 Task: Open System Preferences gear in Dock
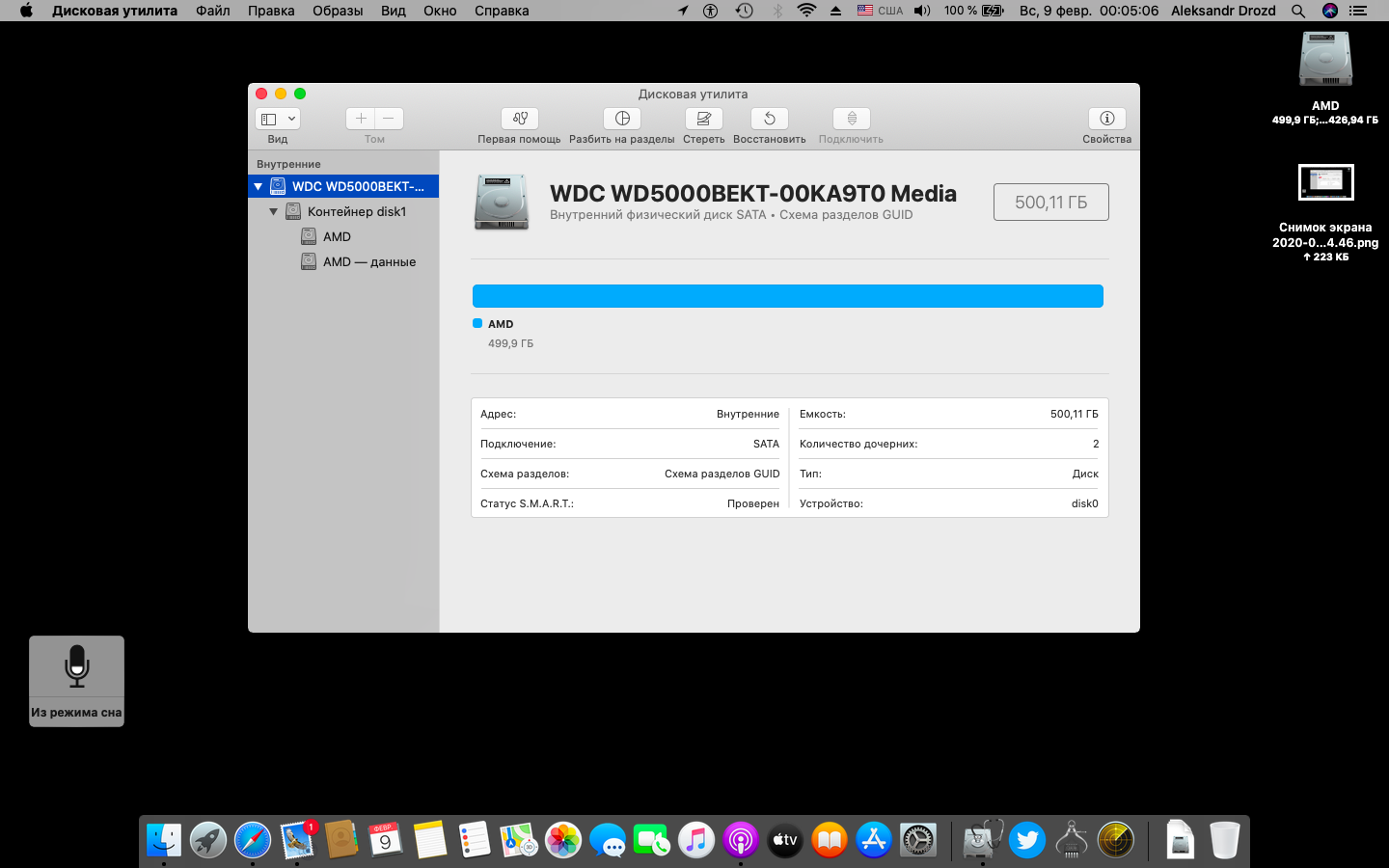(x=918, y=840)
